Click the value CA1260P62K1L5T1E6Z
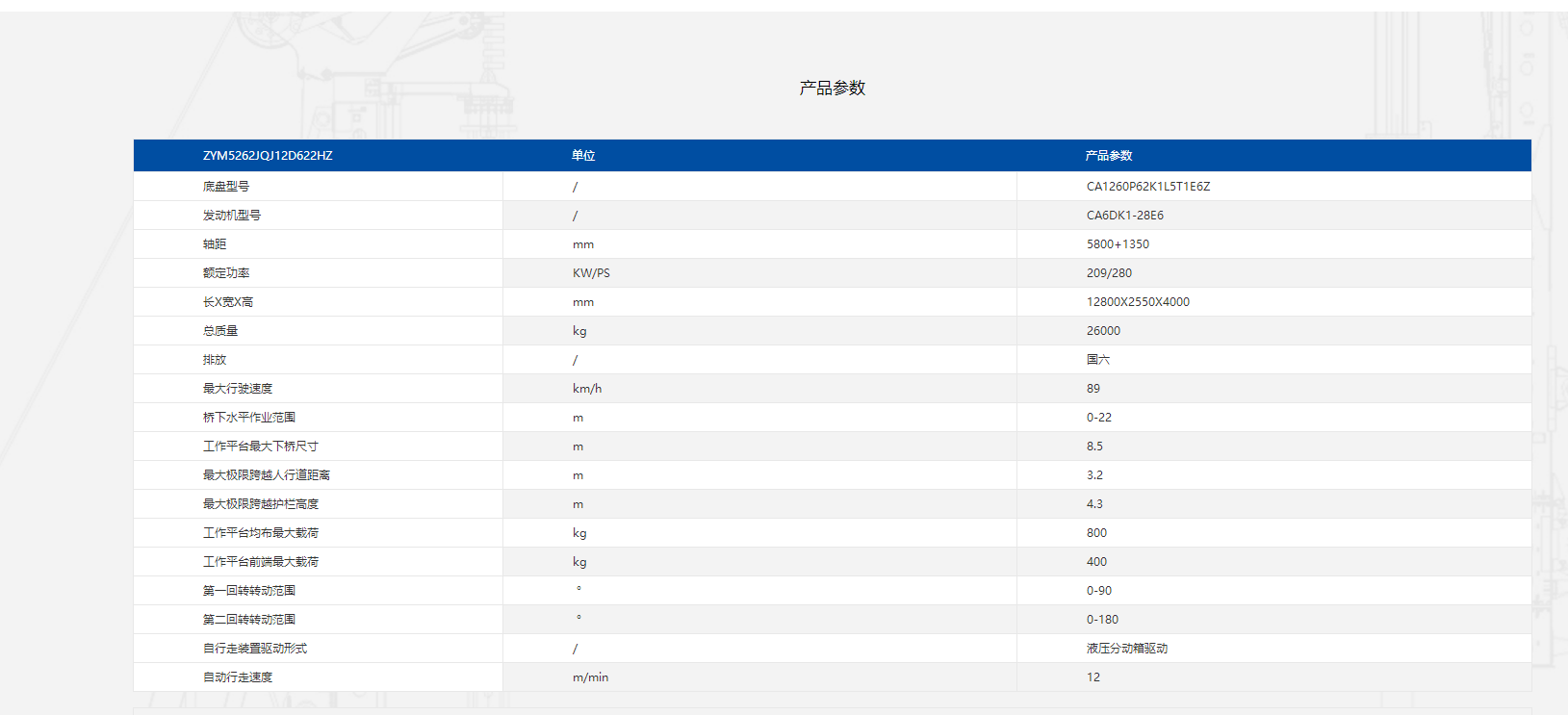 1148,187
